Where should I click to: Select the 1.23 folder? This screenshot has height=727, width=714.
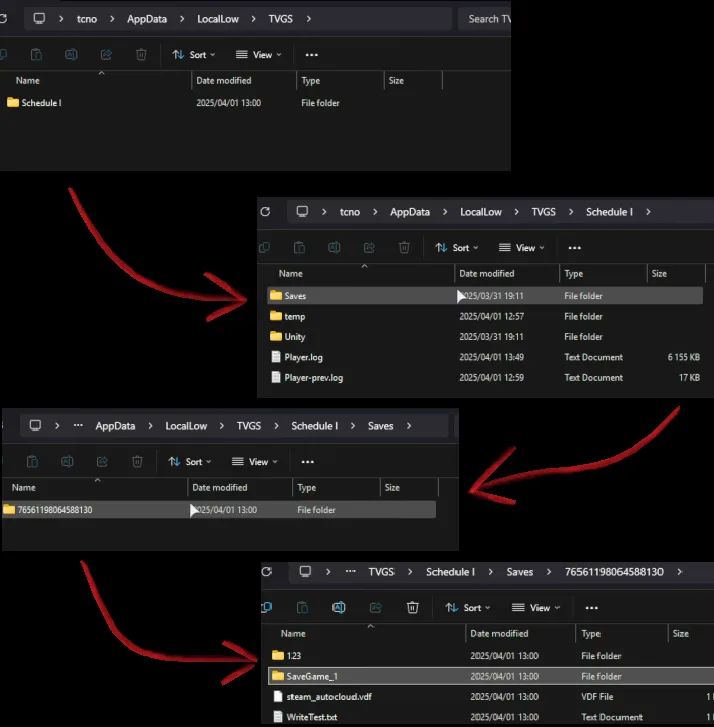293,656
